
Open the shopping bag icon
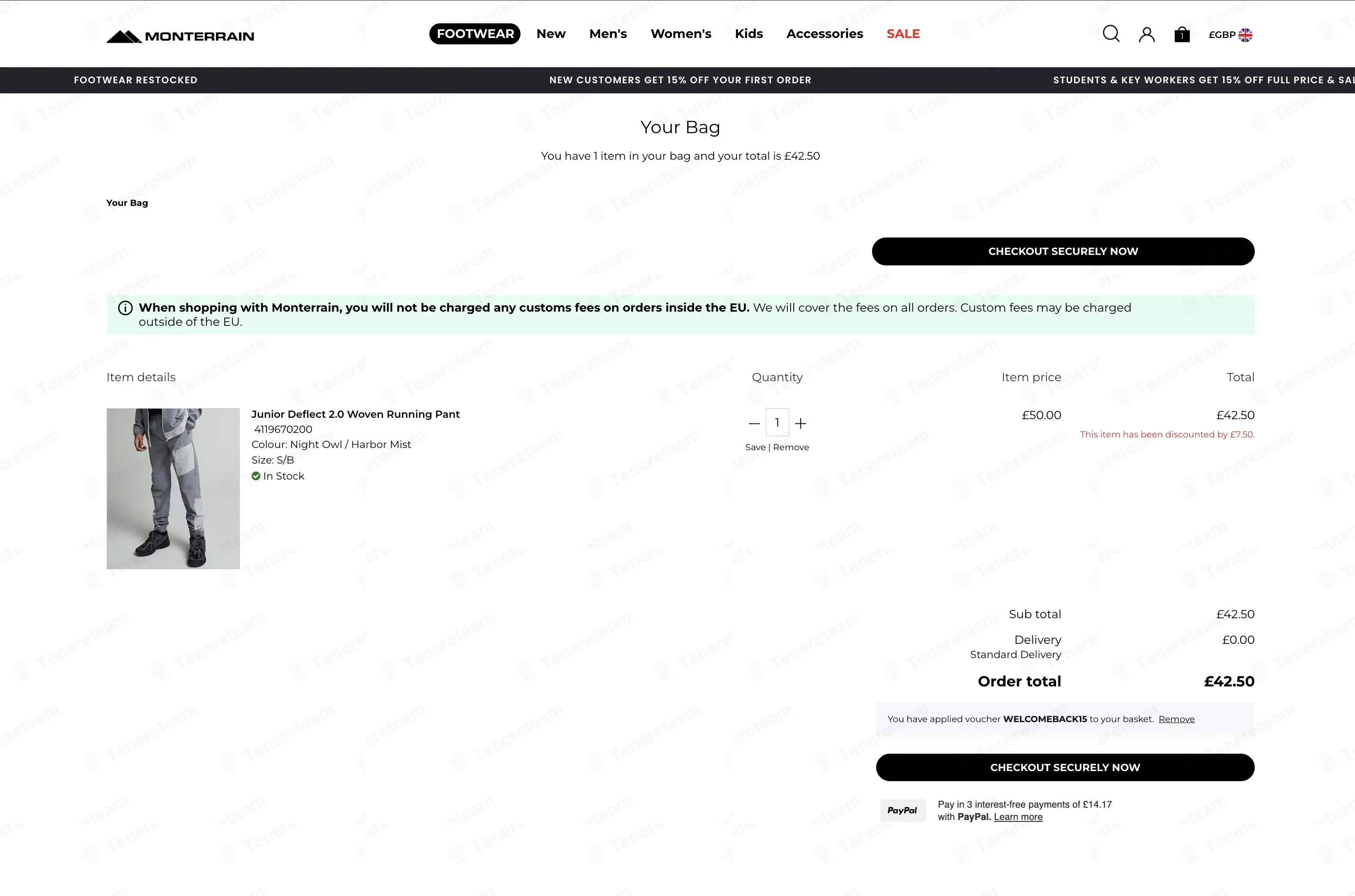(1182, 35)
